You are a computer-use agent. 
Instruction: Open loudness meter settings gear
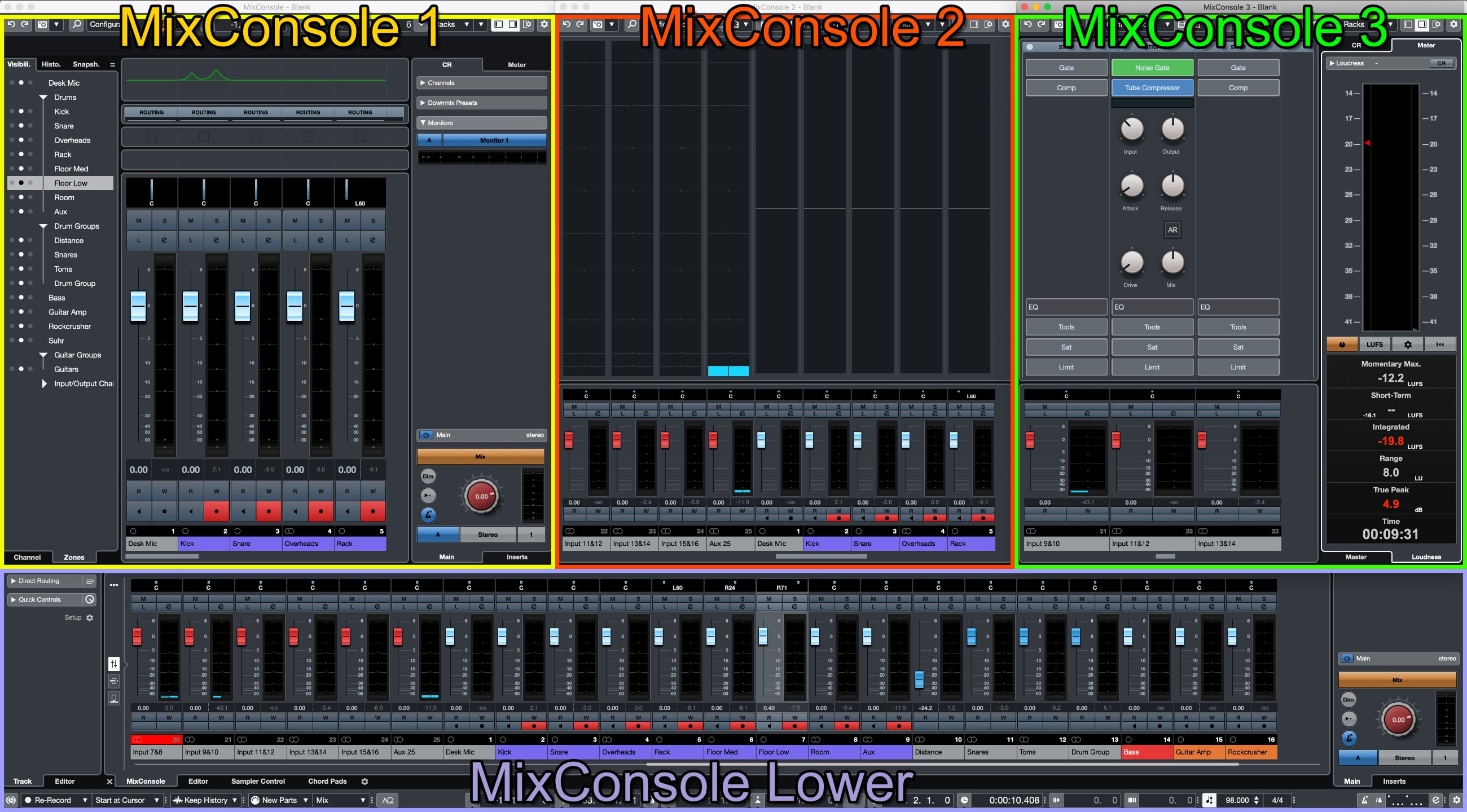(x=1408, y=345)
